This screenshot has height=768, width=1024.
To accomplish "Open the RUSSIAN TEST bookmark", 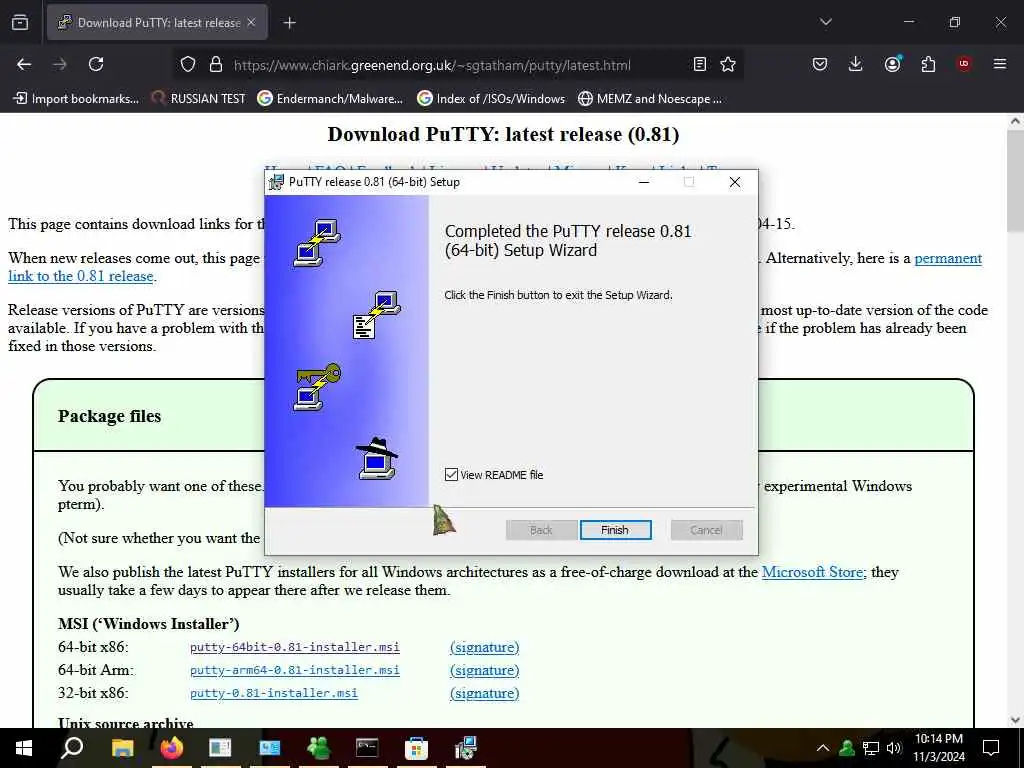I will tap(199, 99).
